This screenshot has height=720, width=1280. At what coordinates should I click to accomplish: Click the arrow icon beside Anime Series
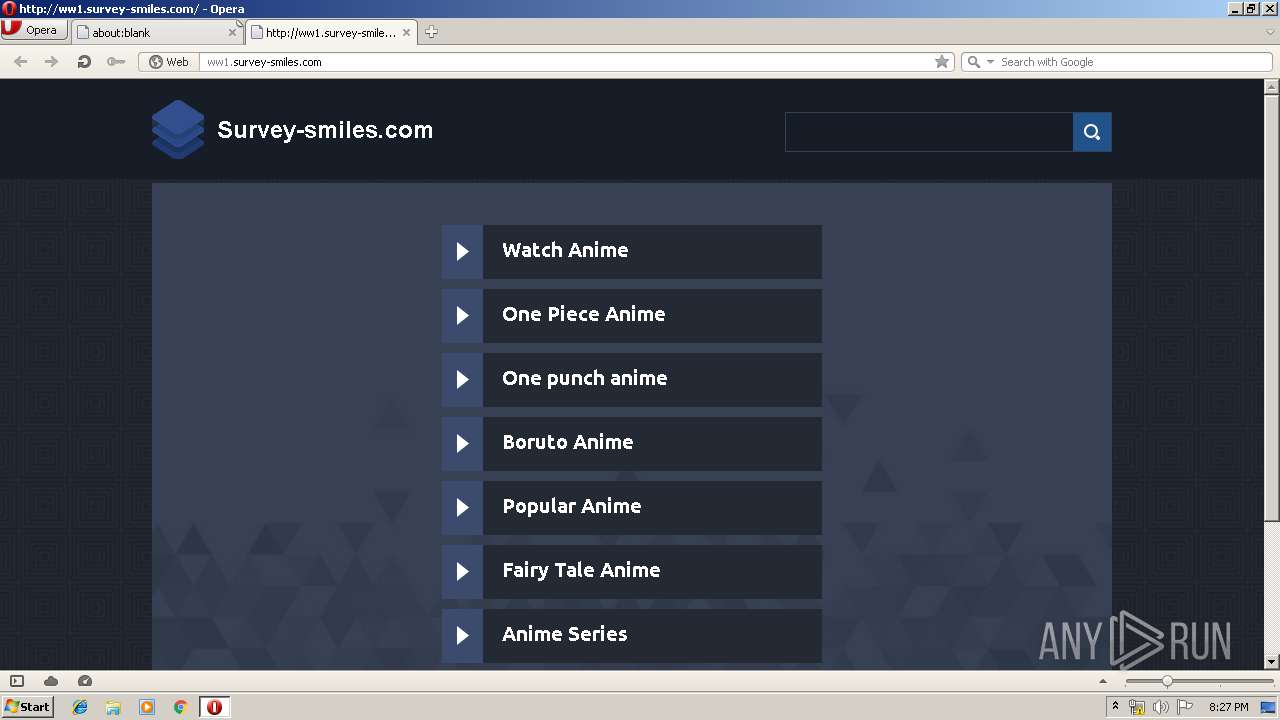[x=462, y=635]
